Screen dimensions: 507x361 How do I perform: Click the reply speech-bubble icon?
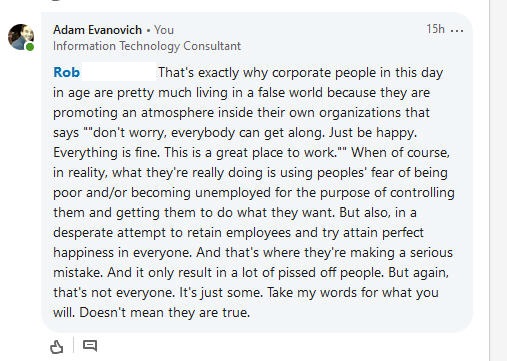coord(90,346)
